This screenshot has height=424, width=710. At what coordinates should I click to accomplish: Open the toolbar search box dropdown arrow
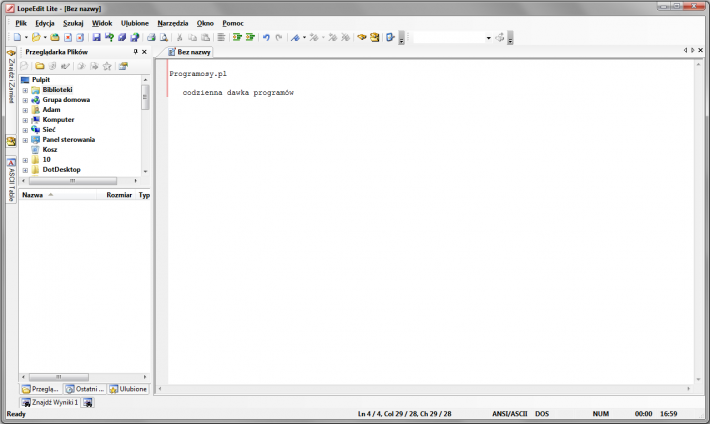click(489, 38)
